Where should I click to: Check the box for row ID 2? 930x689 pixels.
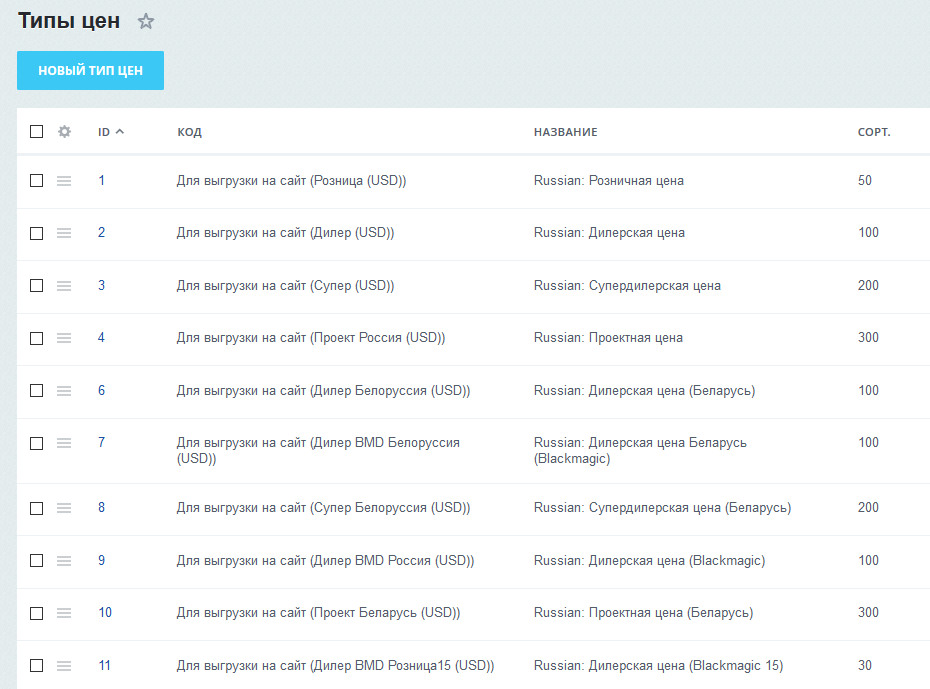click(37, 233)
